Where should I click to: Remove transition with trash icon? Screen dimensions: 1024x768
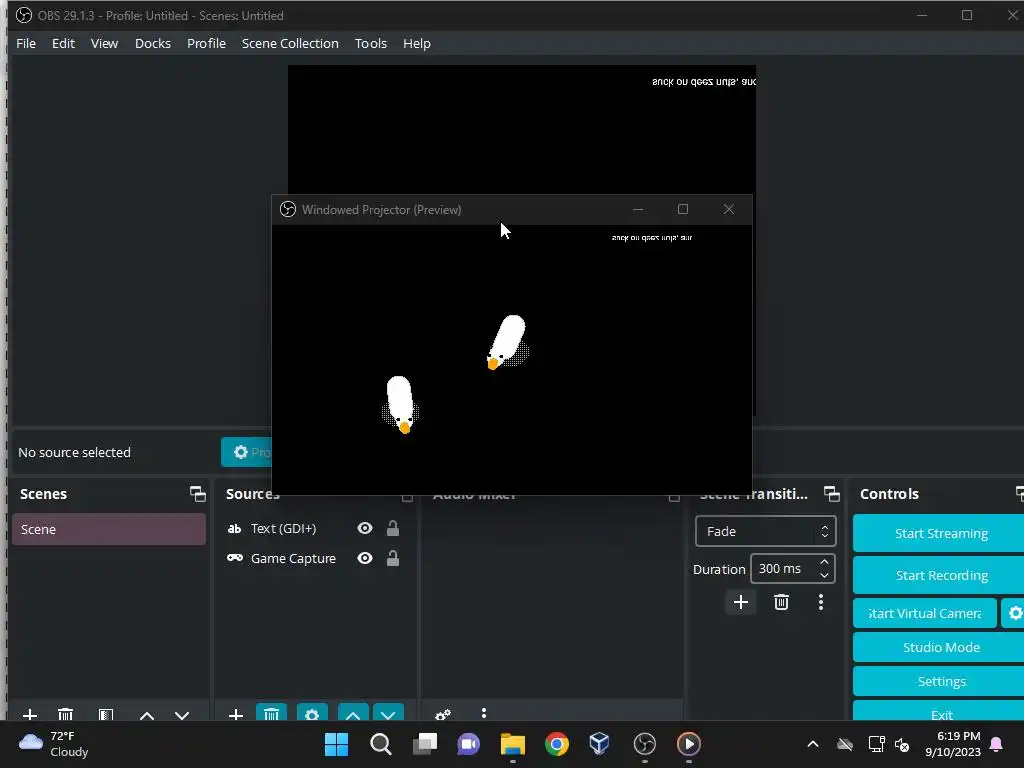pos(781,602)
